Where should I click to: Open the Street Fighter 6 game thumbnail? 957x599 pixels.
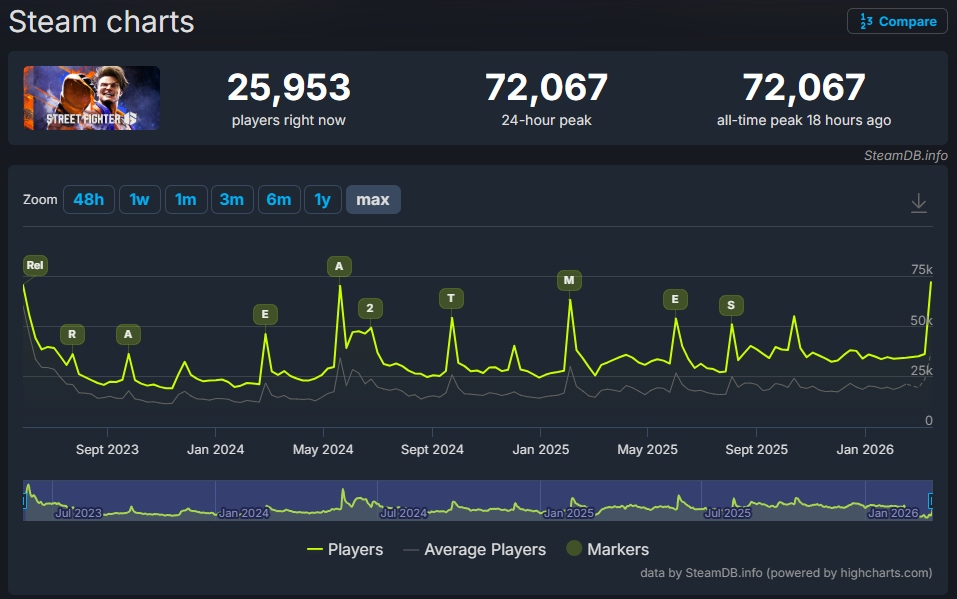click(92, 98)
